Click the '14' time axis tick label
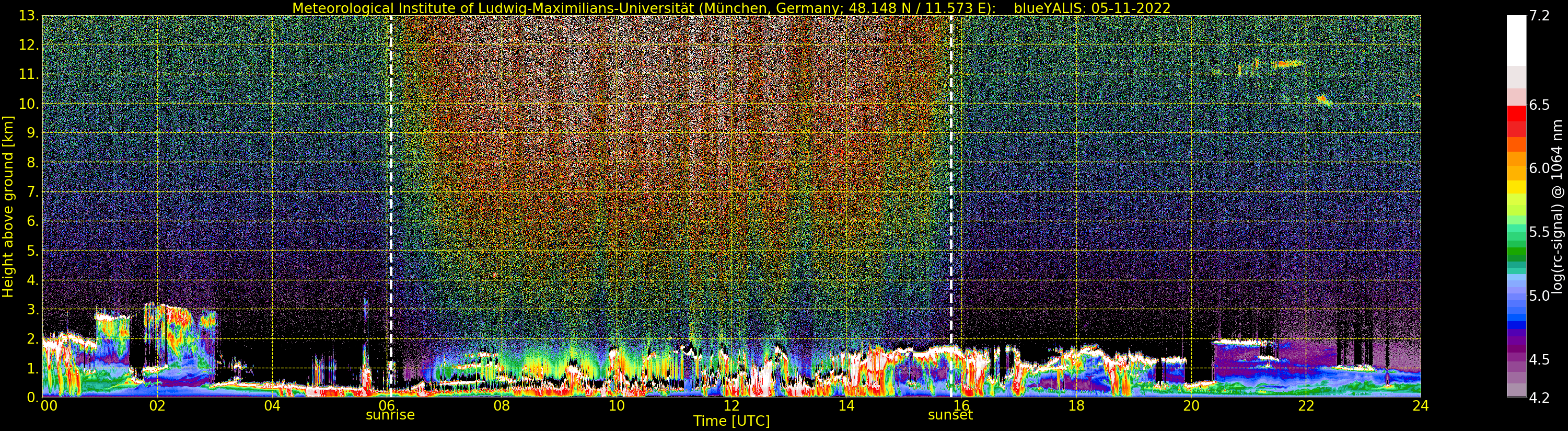The image size is (1568, 431). [x=846, y=405]
